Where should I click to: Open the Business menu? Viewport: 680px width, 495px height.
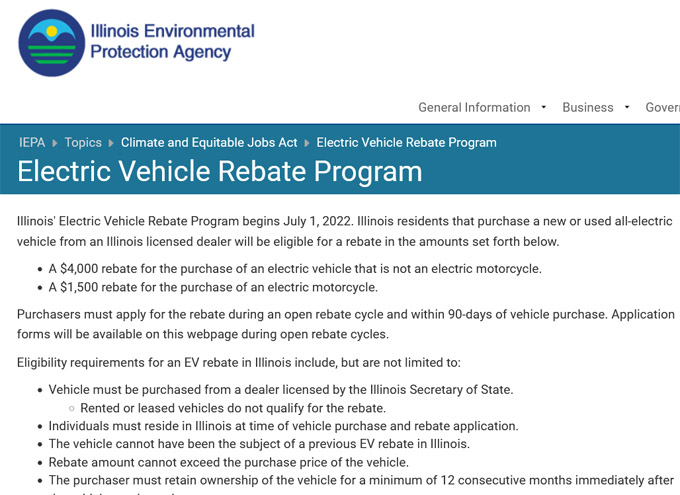(588, 107)
